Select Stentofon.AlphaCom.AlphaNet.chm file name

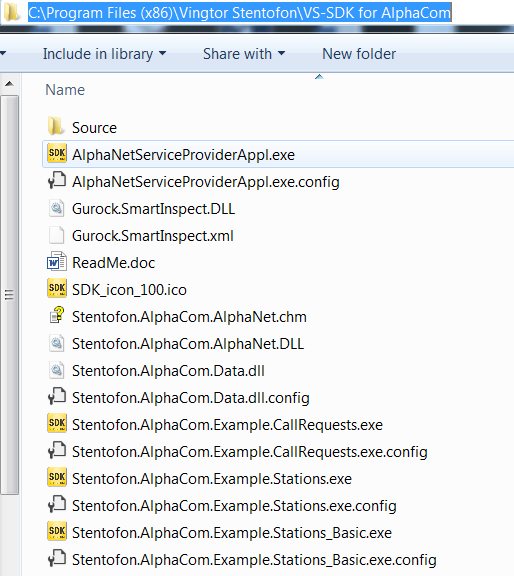tap(189, 317)
